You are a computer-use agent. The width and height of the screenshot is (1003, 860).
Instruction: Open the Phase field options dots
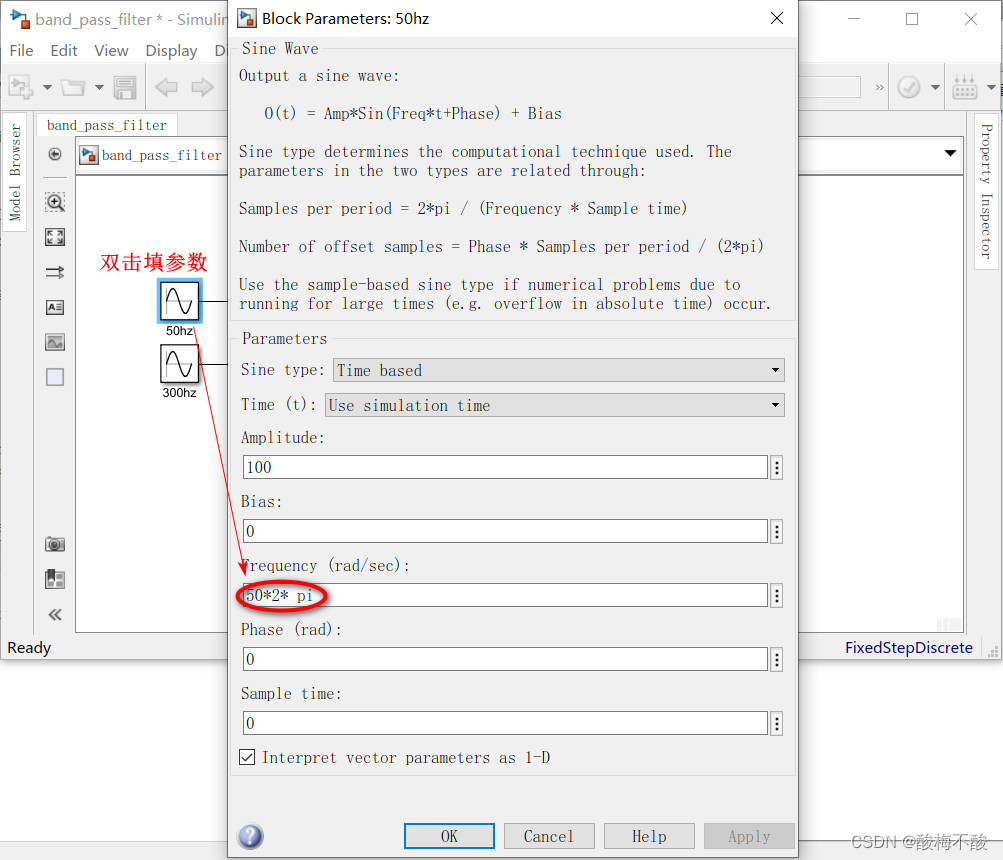[777, 660]
